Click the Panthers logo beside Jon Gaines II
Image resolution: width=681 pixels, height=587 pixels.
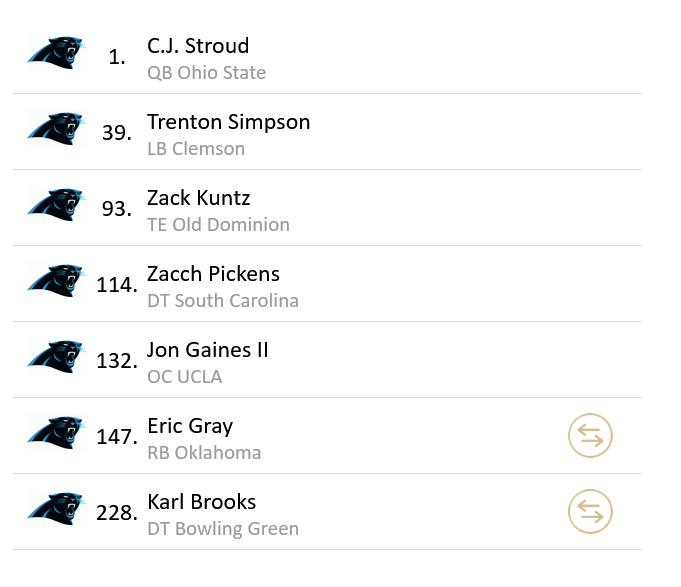56,357
